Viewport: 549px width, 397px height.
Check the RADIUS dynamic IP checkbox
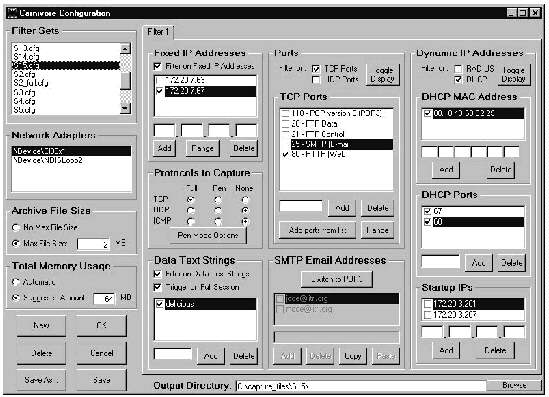(x=458, y=69)
